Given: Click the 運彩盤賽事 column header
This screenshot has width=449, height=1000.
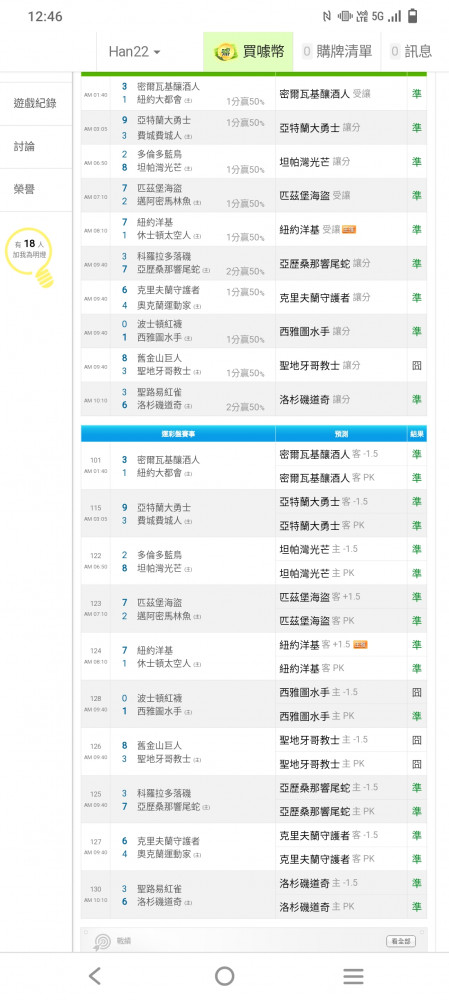Looking at the screenshot, I should tap(178, 434).
